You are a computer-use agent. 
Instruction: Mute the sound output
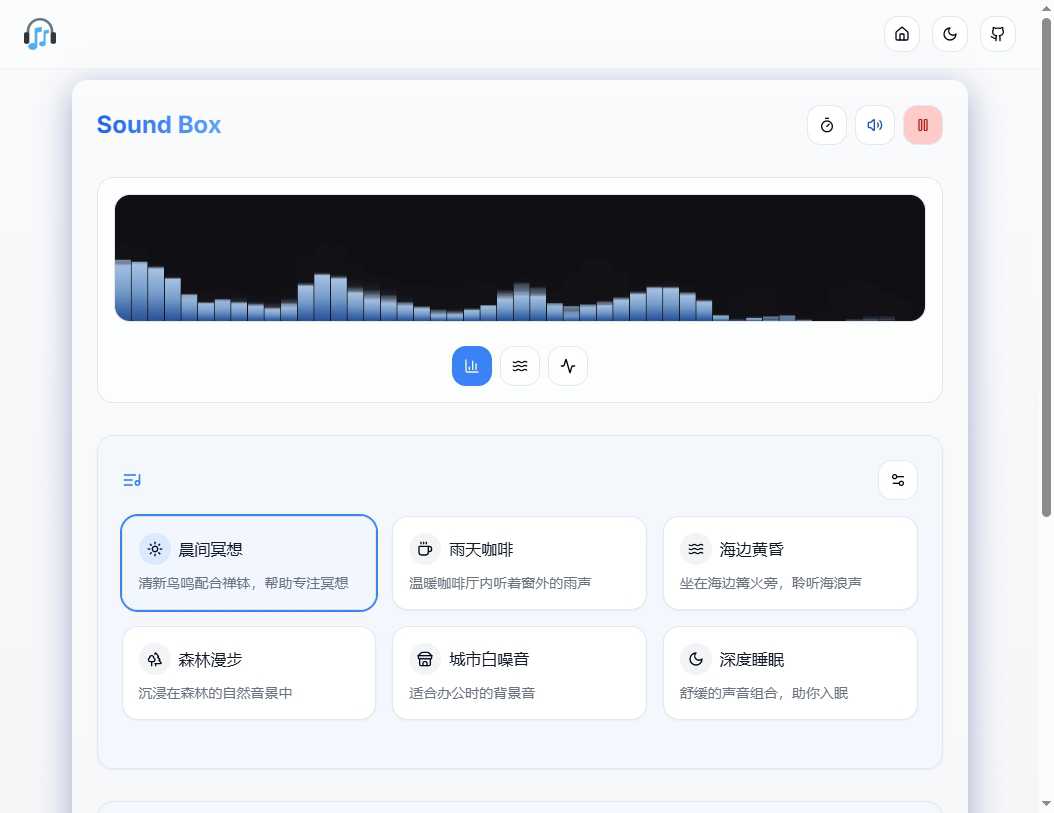pos(874,125)
